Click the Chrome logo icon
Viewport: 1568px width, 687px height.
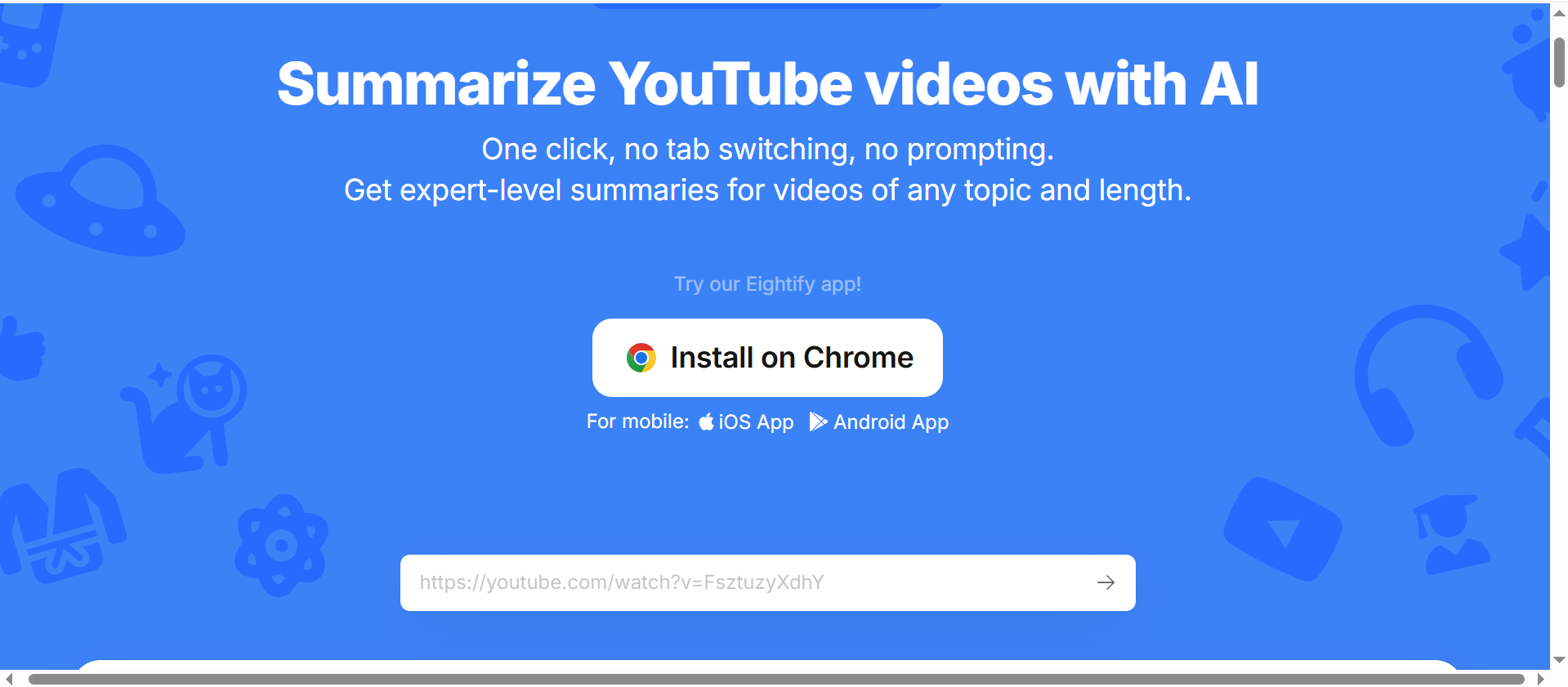(641, 358)
